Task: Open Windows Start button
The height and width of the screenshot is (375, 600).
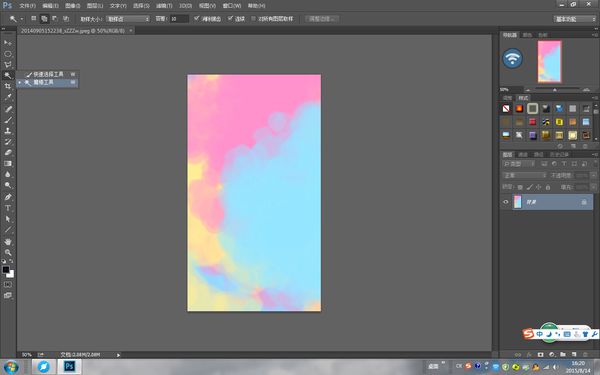Action: point(11,367)
